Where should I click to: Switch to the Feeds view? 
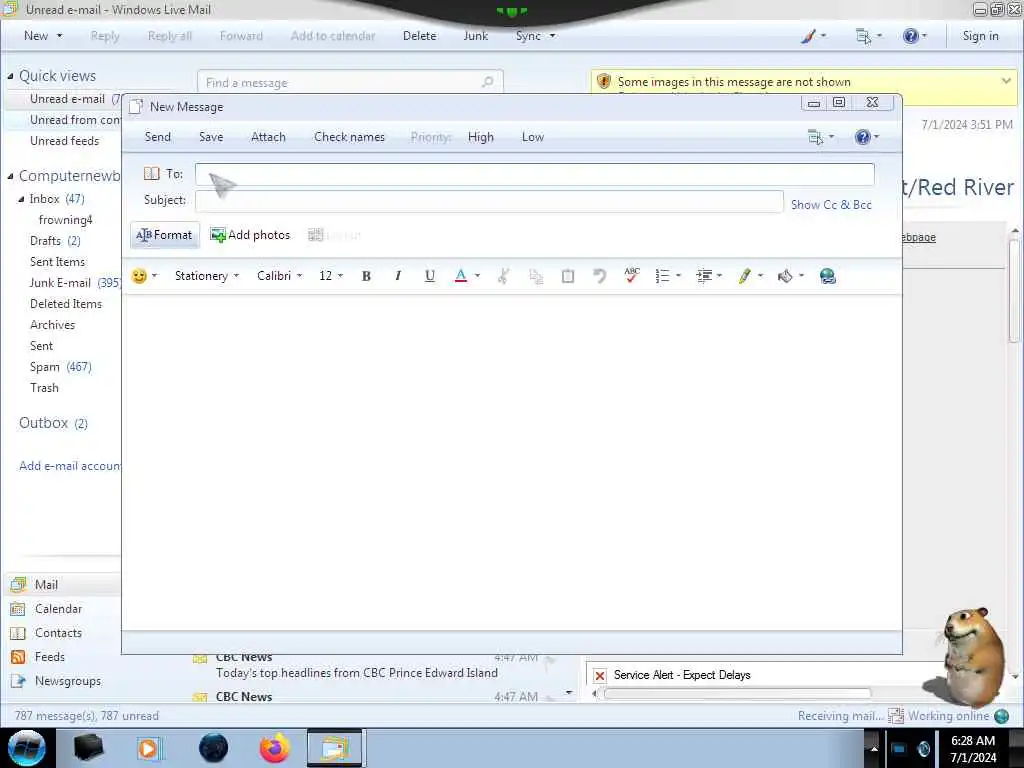50,657
